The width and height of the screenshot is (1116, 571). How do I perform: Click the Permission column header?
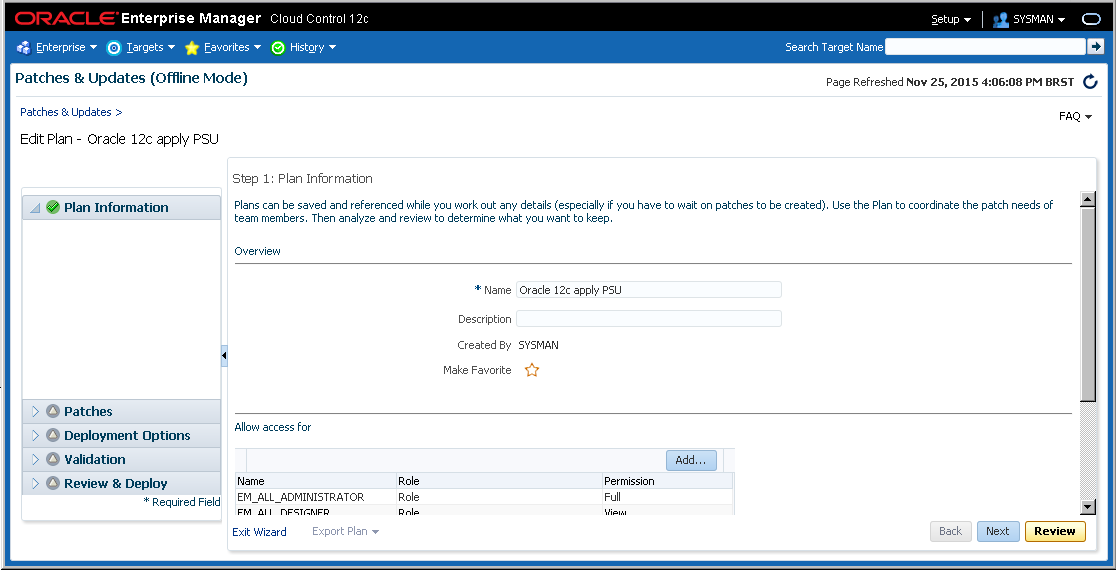[x=667, y=481]
